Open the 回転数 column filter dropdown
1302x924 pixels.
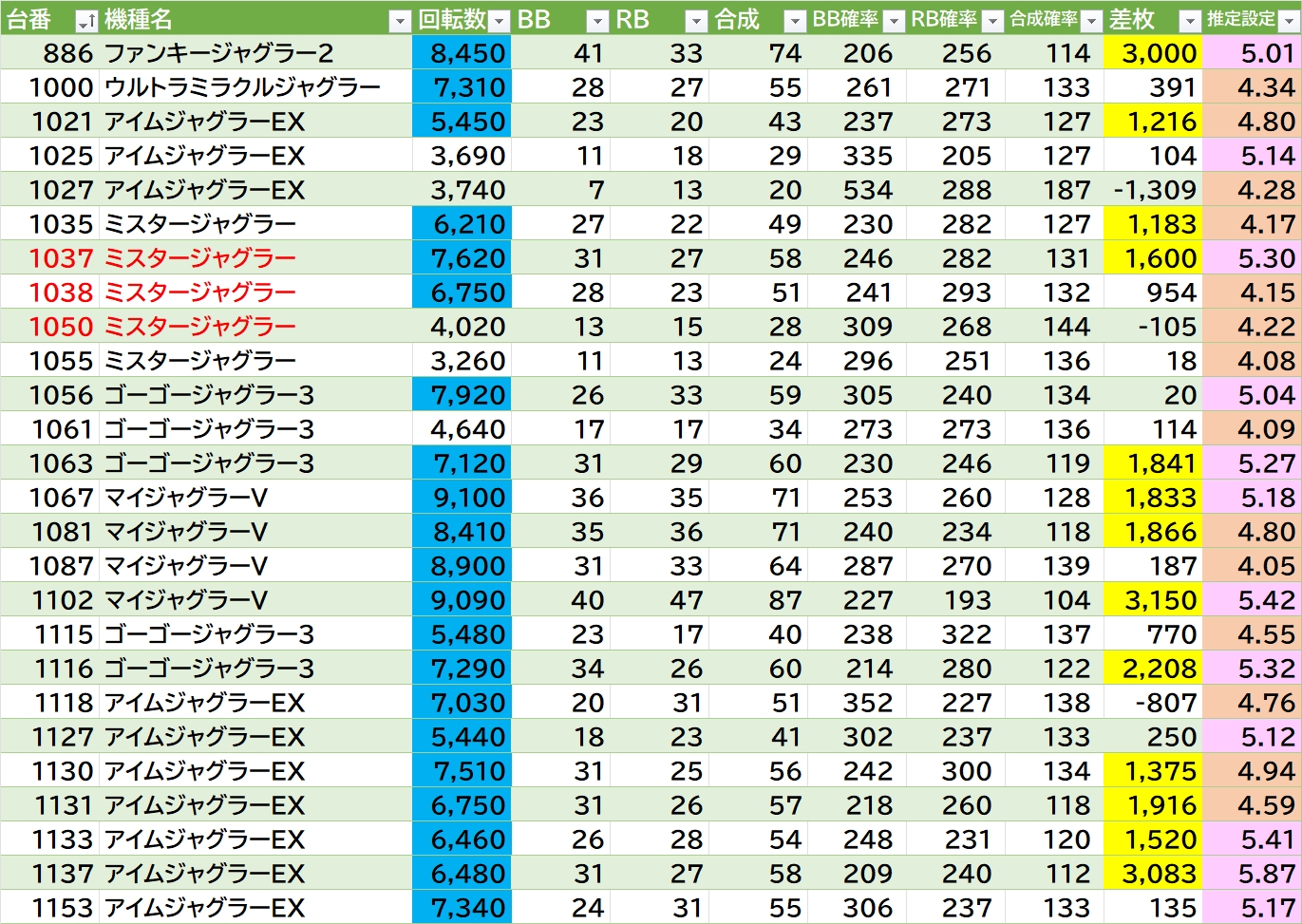[500, 21]
